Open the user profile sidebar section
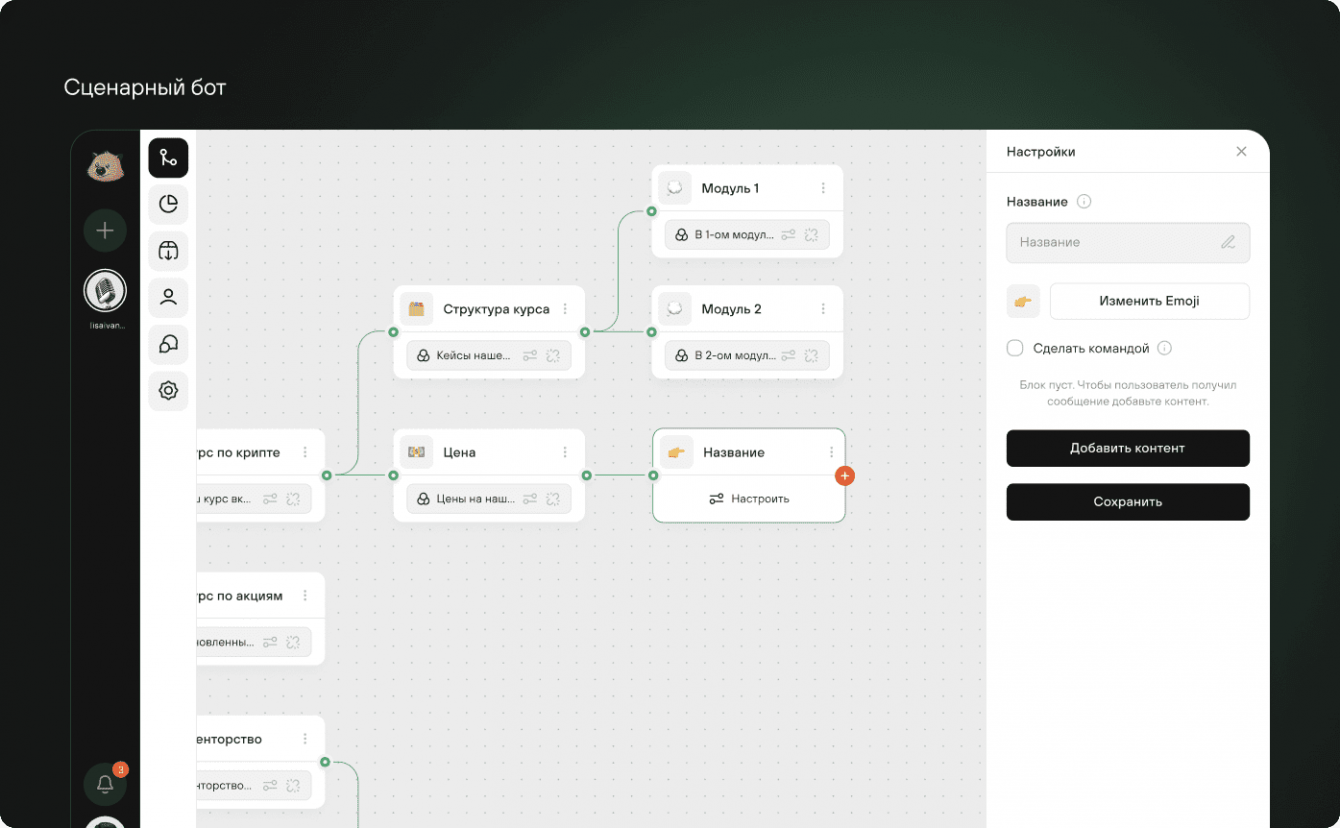 168,297
